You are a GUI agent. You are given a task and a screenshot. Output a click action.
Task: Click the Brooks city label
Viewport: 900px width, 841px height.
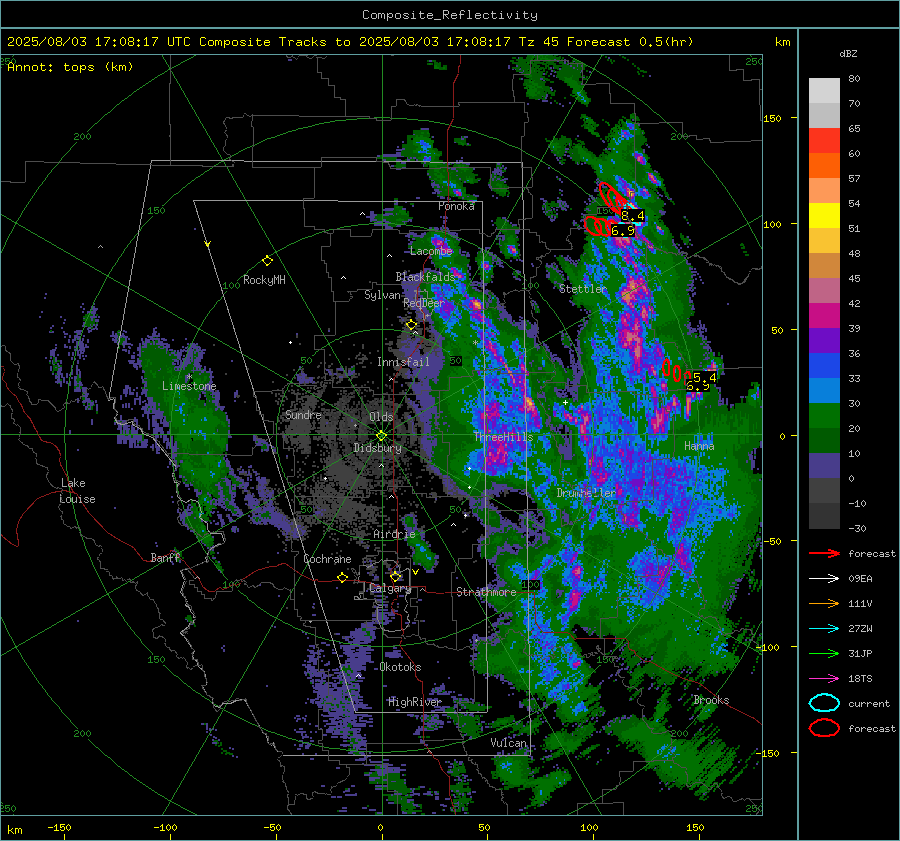click(711, 700)
